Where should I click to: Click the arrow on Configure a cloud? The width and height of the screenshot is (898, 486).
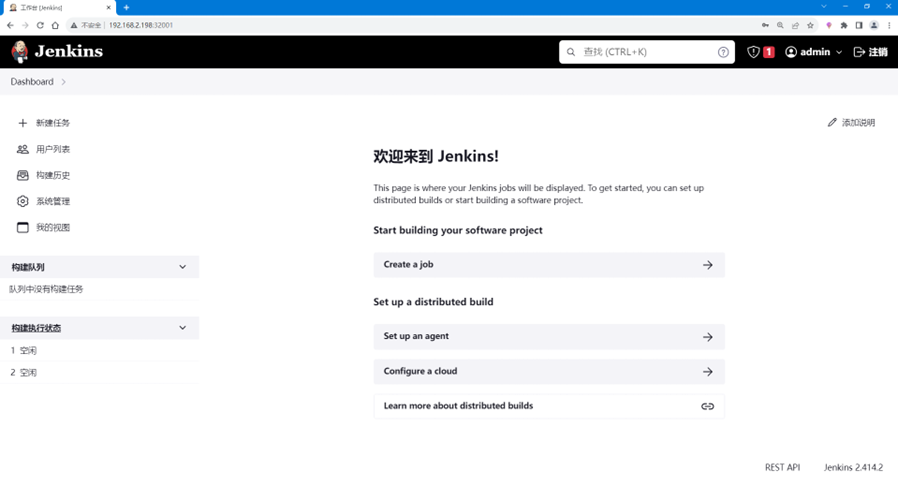[x=708, y=372]
